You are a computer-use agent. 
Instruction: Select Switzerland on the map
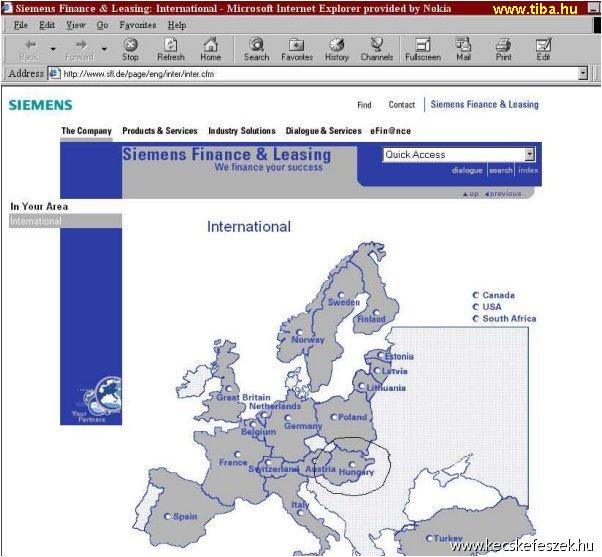[x=268, y=462]
